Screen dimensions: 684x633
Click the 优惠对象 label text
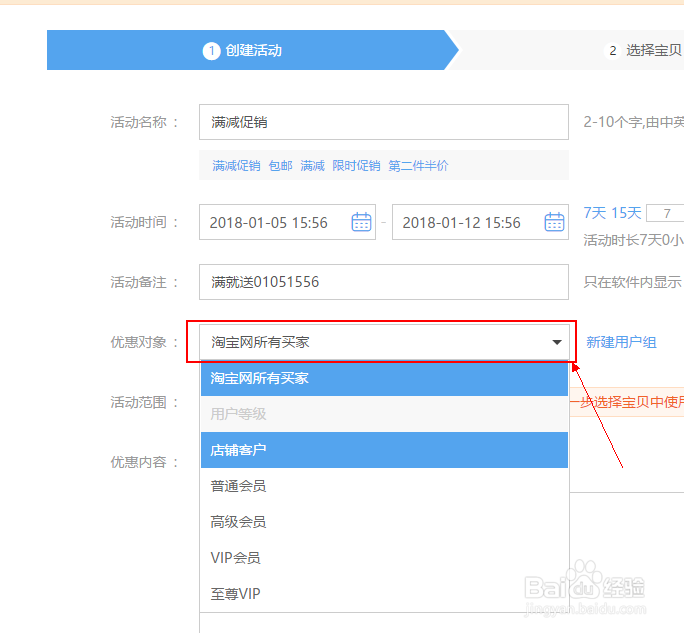click(138, 342)
